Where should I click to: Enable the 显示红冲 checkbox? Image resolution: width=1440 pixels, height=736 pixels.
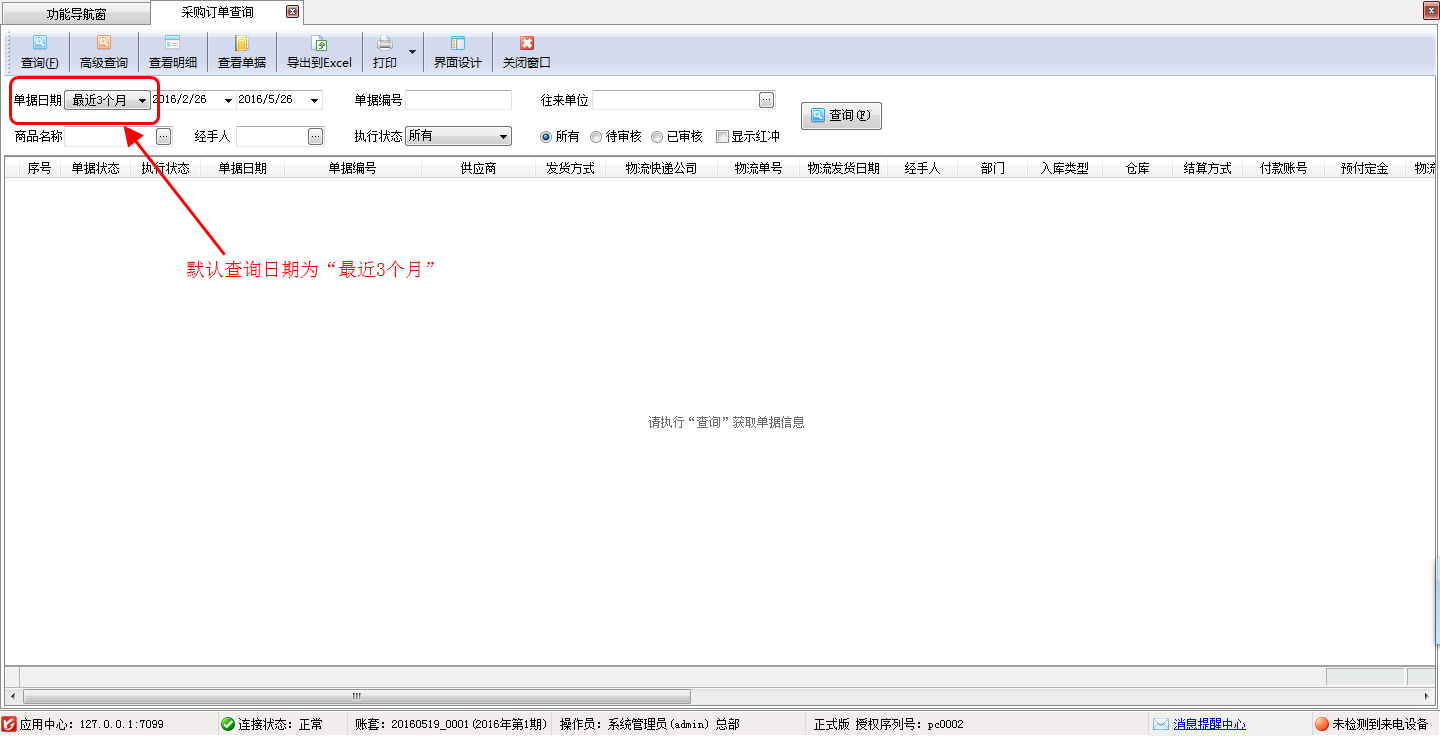click(x=722, y=137)
